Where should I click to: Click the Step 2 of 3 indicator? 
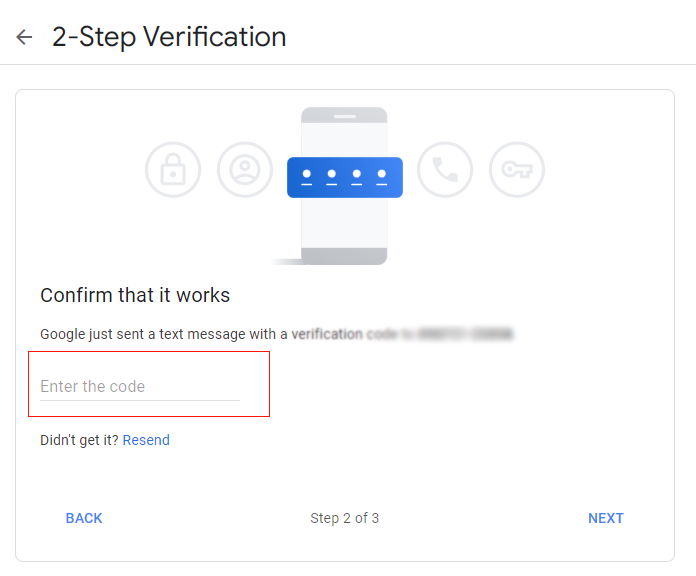coord(344,518)
